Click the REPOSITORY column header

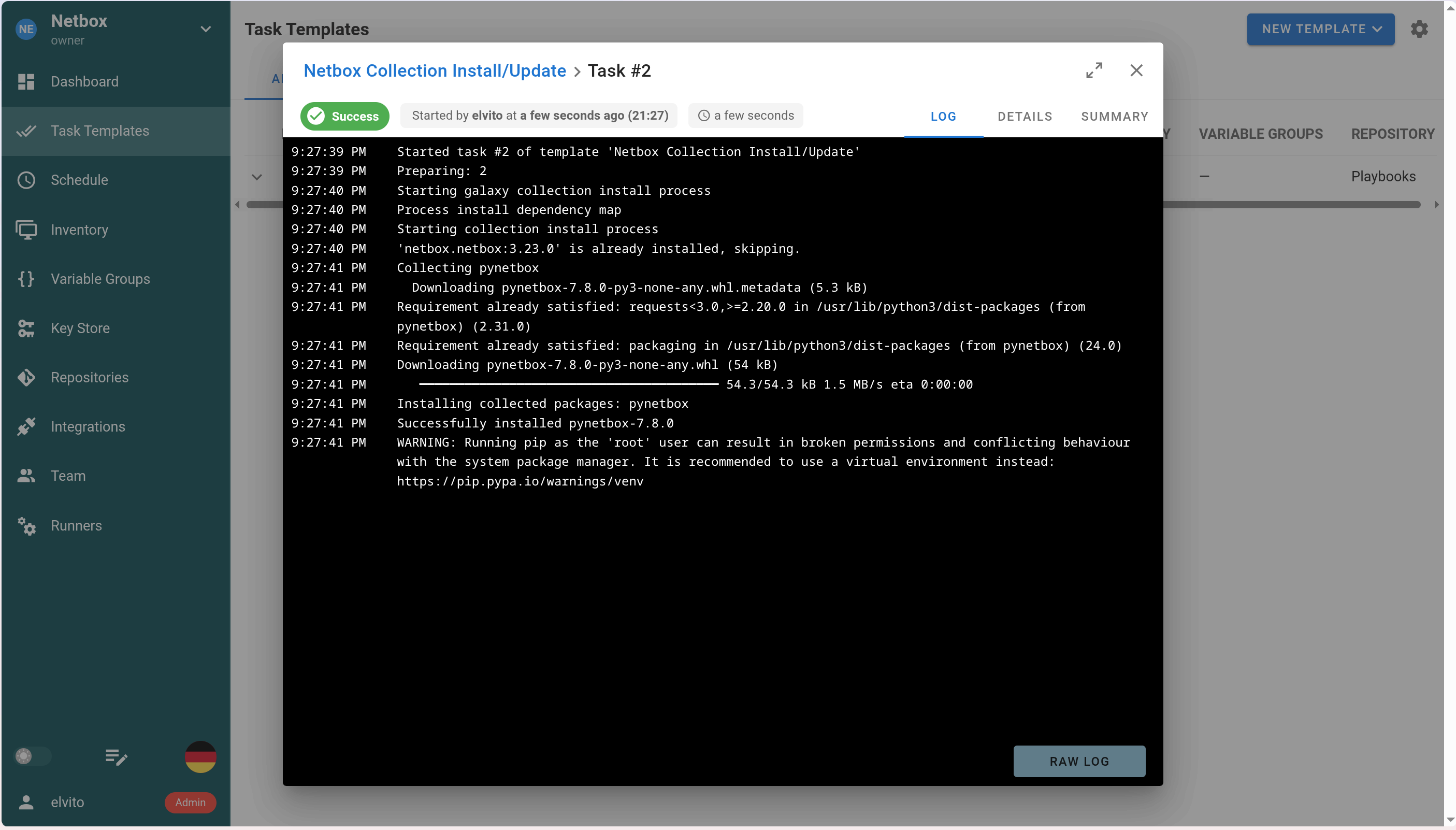pos(1393,134)
